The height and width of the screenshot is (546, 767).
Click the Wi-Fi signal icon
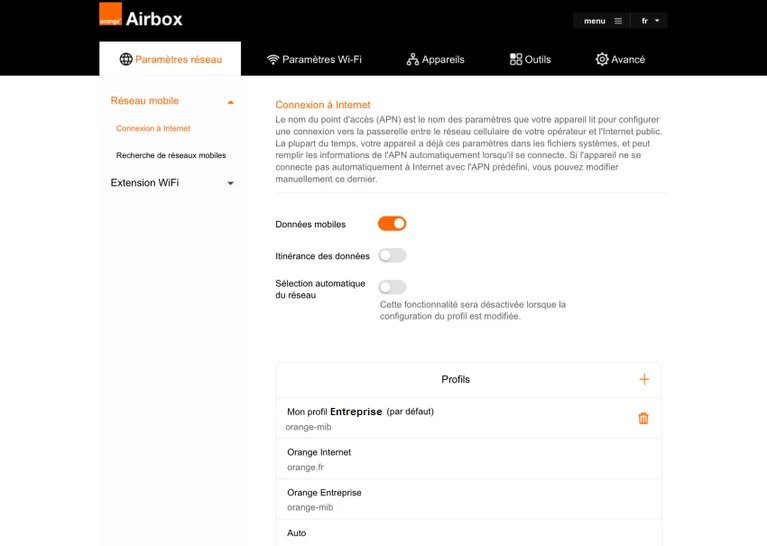(273, 60)
